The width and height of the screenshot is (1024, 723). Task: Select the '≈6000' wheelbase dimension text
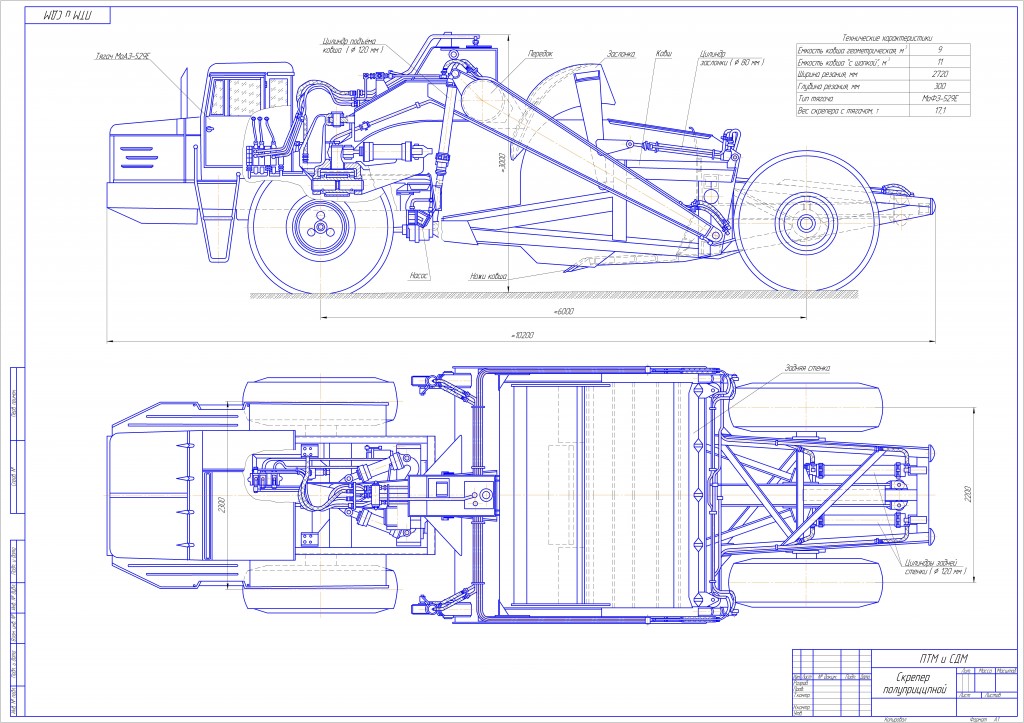[x=563, y=312]
